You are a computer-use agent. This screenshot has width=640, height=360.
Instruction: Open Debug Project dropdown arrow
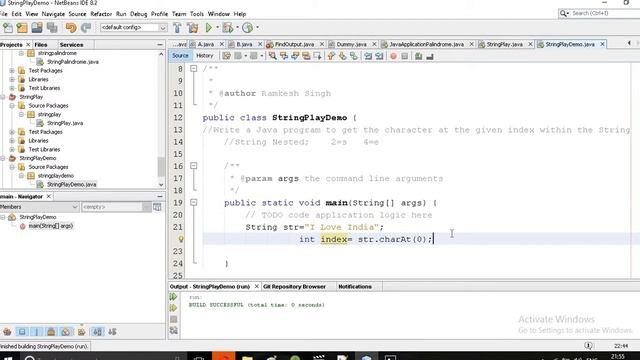click(237, 28)
